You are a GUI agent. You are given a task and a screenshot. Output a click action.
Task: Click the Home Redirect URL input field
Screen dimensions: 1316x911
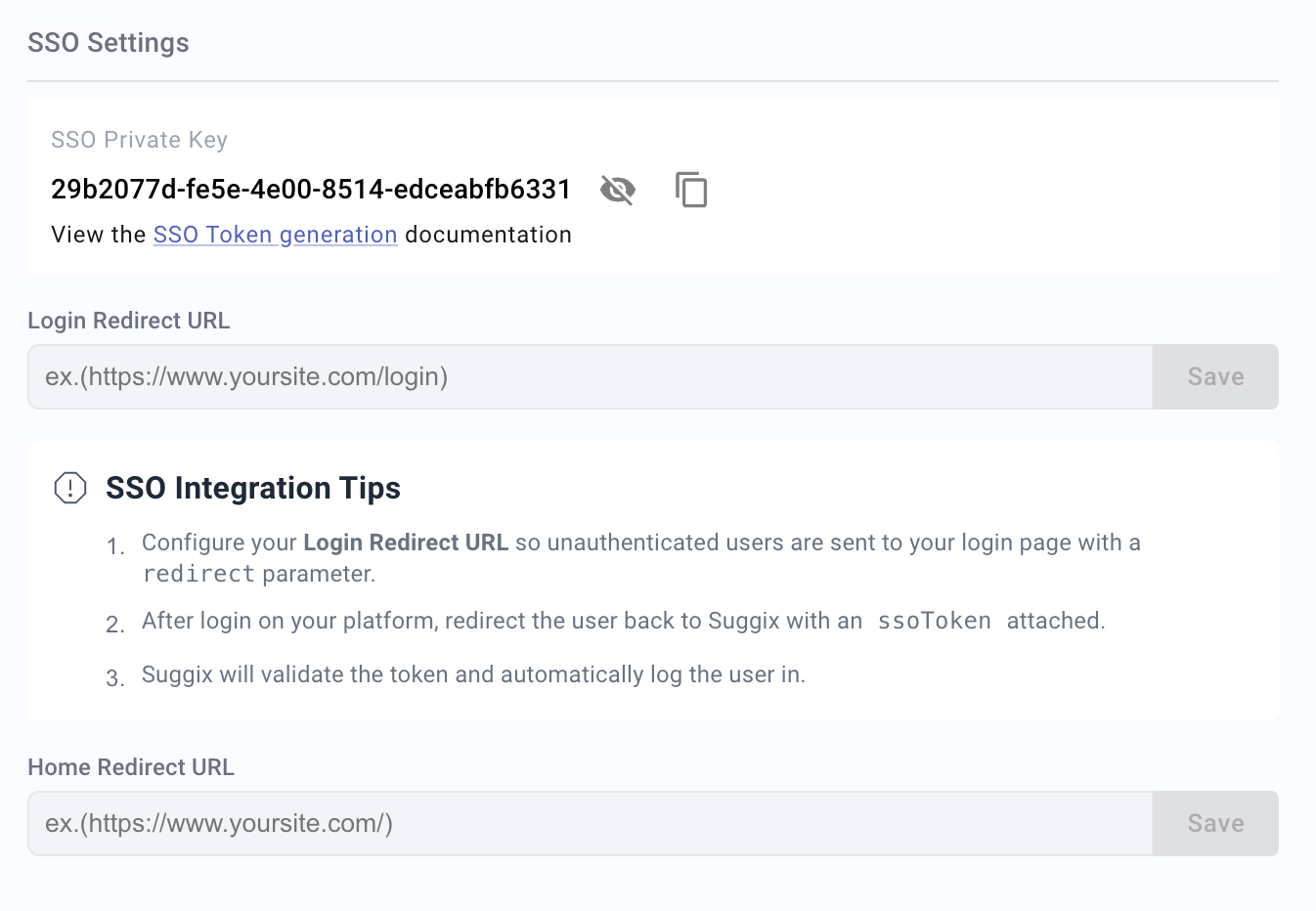[587, 823]
